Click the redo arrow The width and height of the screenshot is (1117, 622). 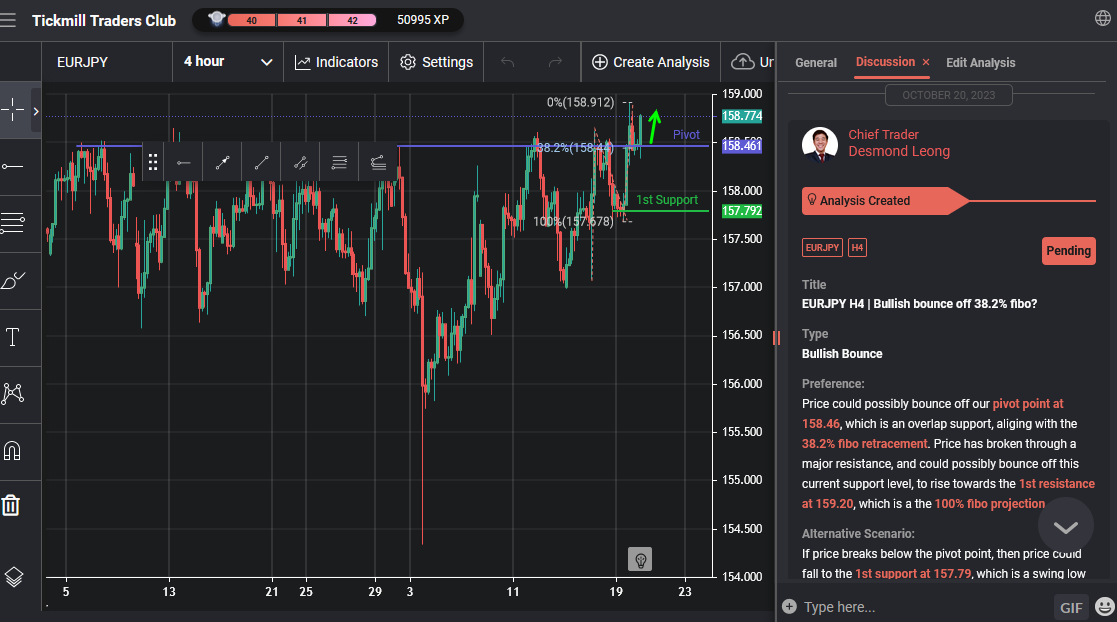(x=555, y=62)
